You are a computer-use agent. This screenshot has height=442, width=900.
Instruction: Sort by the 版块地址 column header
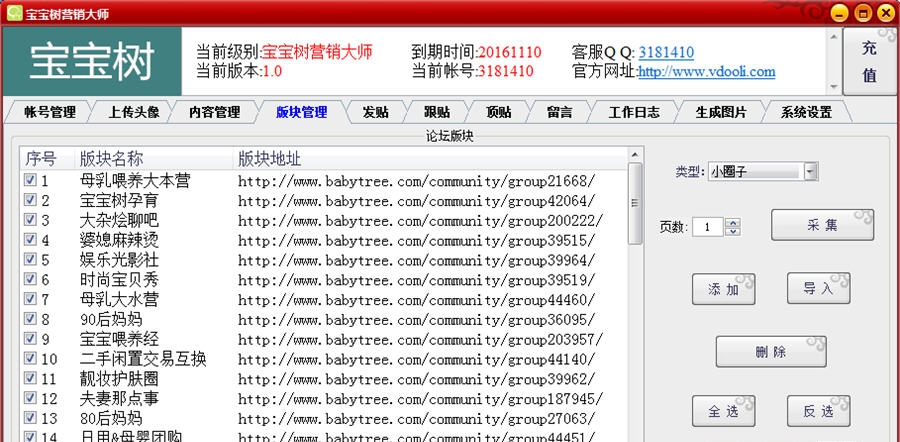430,158
